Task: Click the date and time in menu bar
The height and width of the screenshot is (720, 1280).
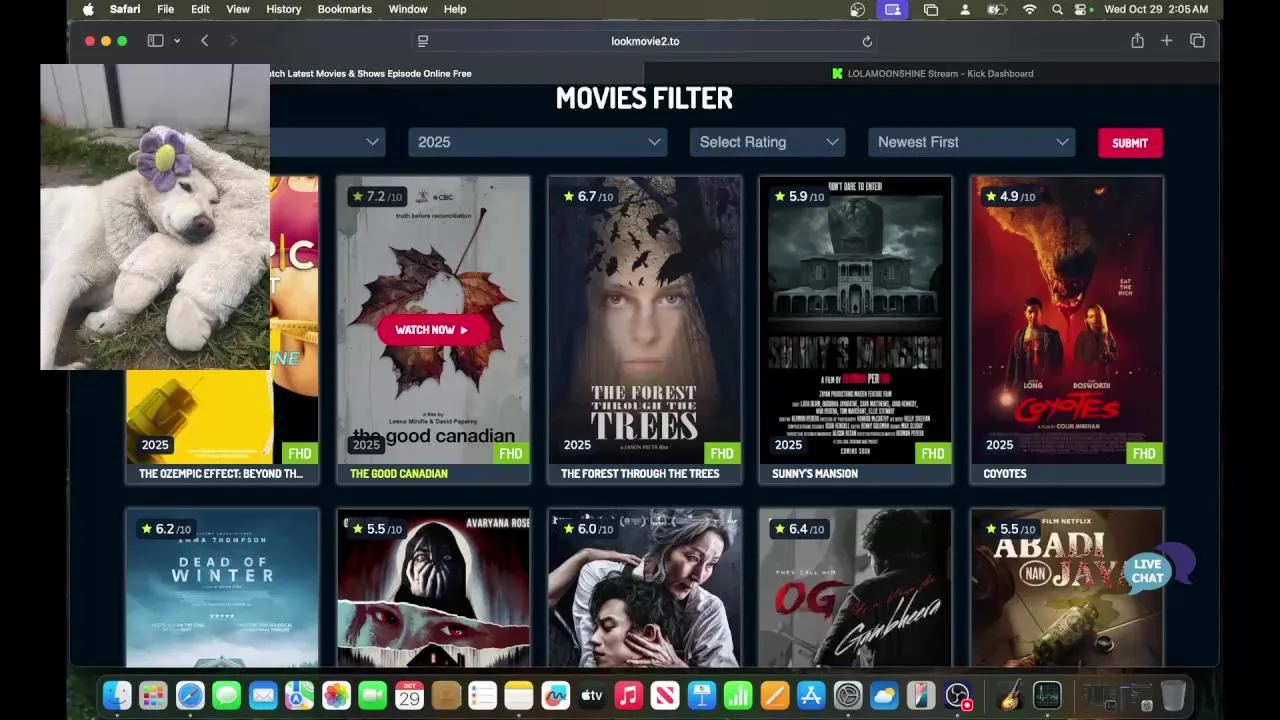Action: (1156, 9)
